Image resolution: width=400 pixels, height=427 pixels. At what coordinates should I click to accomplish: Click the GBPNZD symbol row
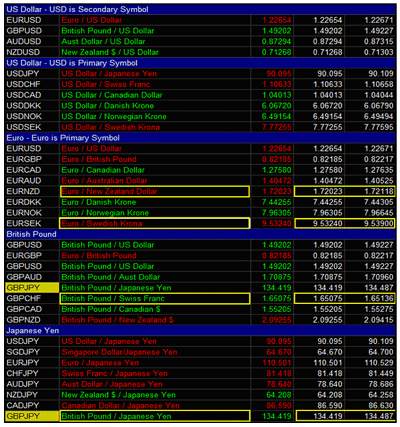(200, 320)
